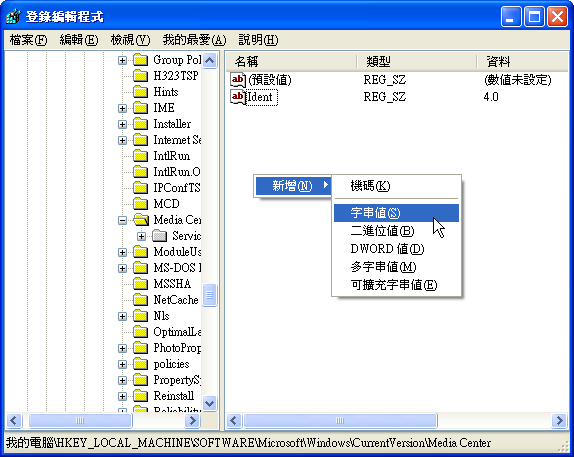This screenshot has width=574, height=457.
Task: Click the Hints folder icon
Action: point(141,92)
